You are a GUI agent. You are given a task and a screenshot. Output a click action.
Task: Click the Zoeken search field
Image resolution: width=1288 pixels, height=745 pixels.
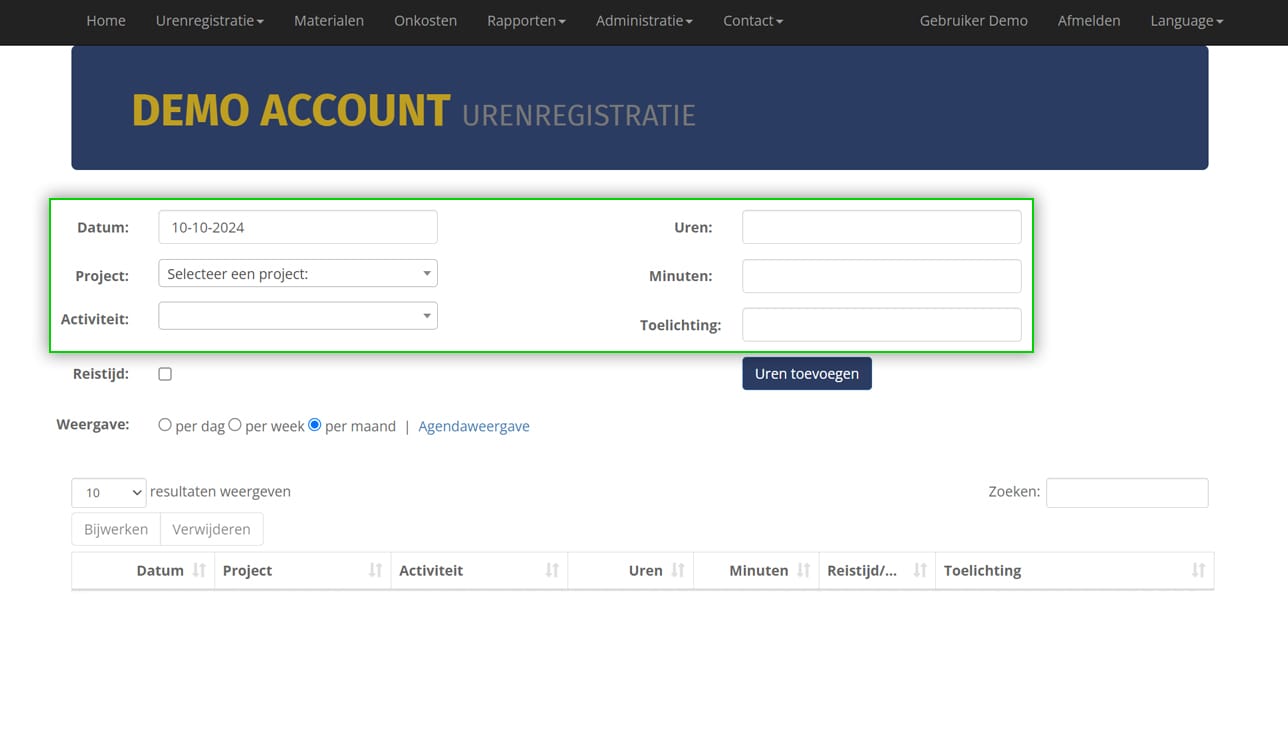click(x=1126, y=493)
